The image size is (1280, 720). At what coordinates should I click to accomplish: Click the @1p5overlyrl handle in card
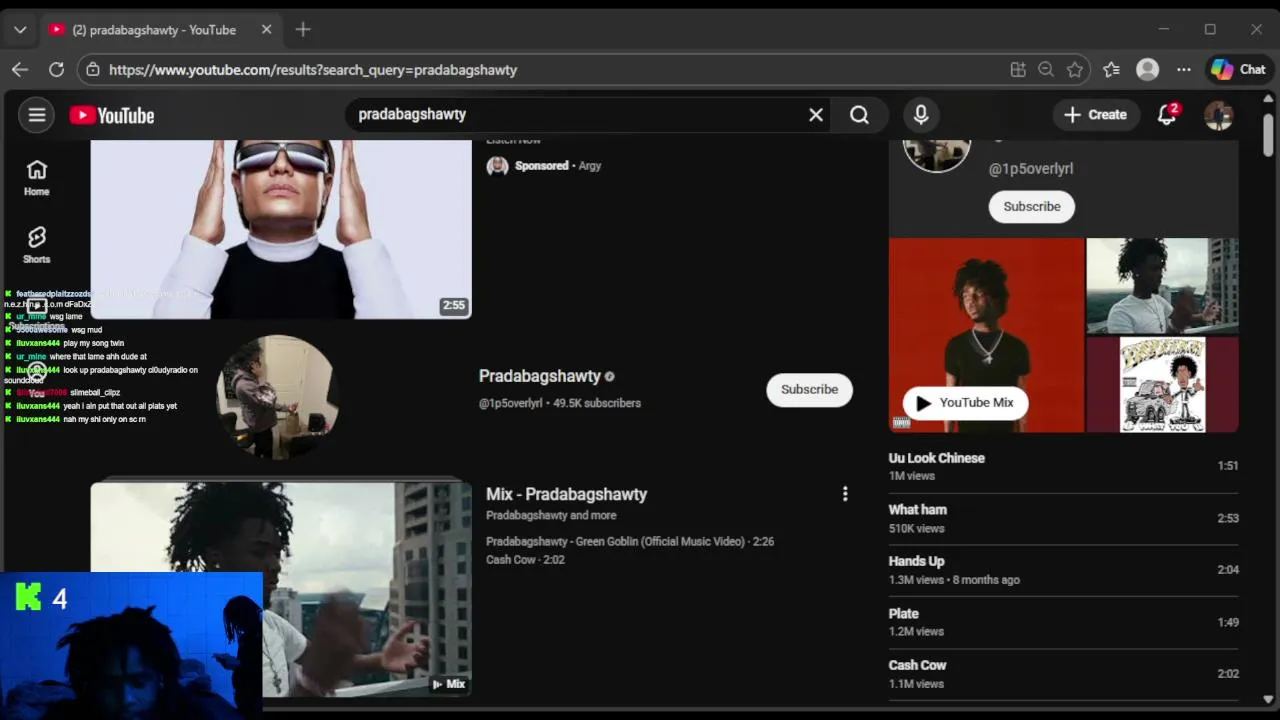(x=1030, y=169)
